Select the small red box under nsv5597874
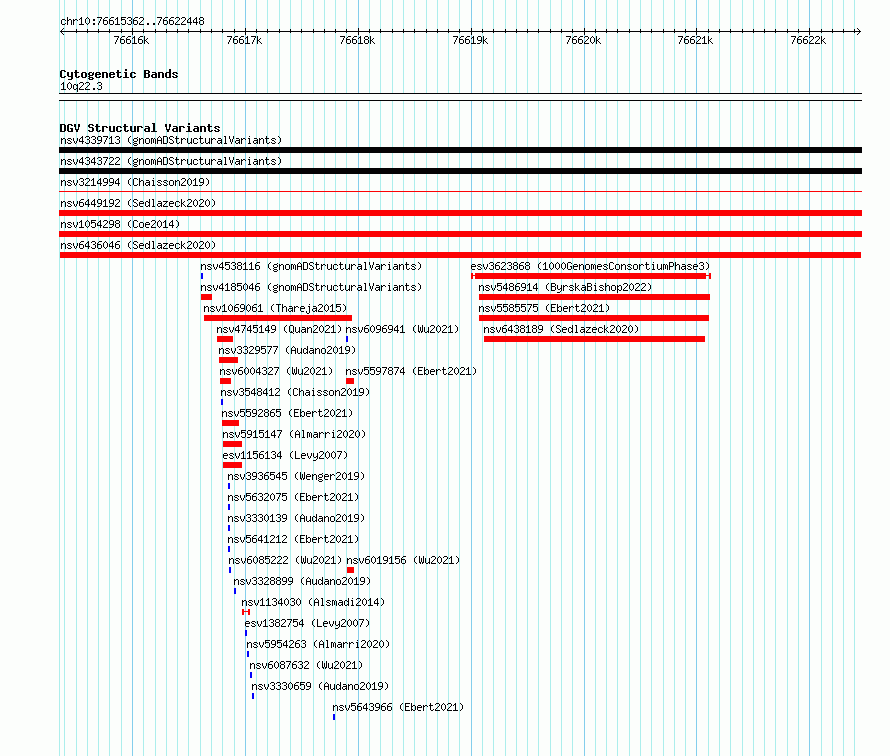Screen dimensions: 890x756 [x=350, y=381]
